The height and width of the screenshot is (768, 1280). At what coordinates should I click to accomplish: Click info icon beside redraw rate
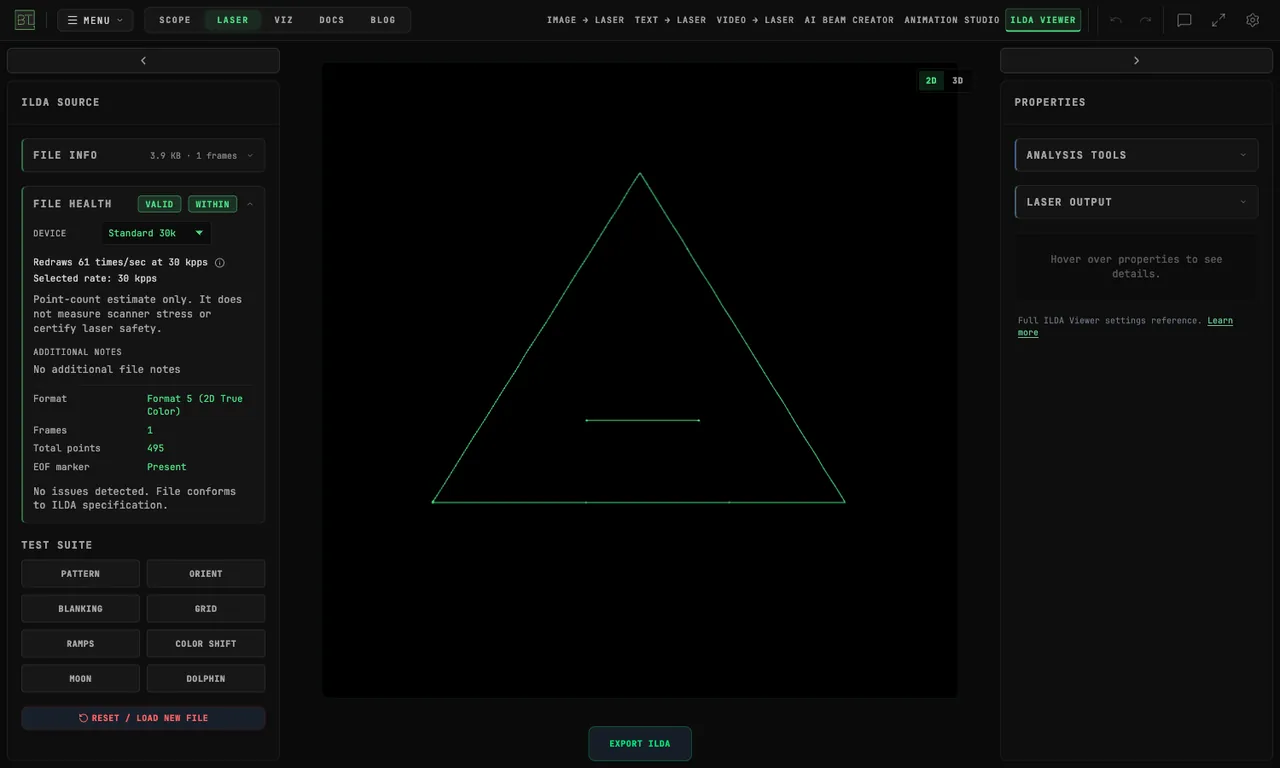click(220, 263)
